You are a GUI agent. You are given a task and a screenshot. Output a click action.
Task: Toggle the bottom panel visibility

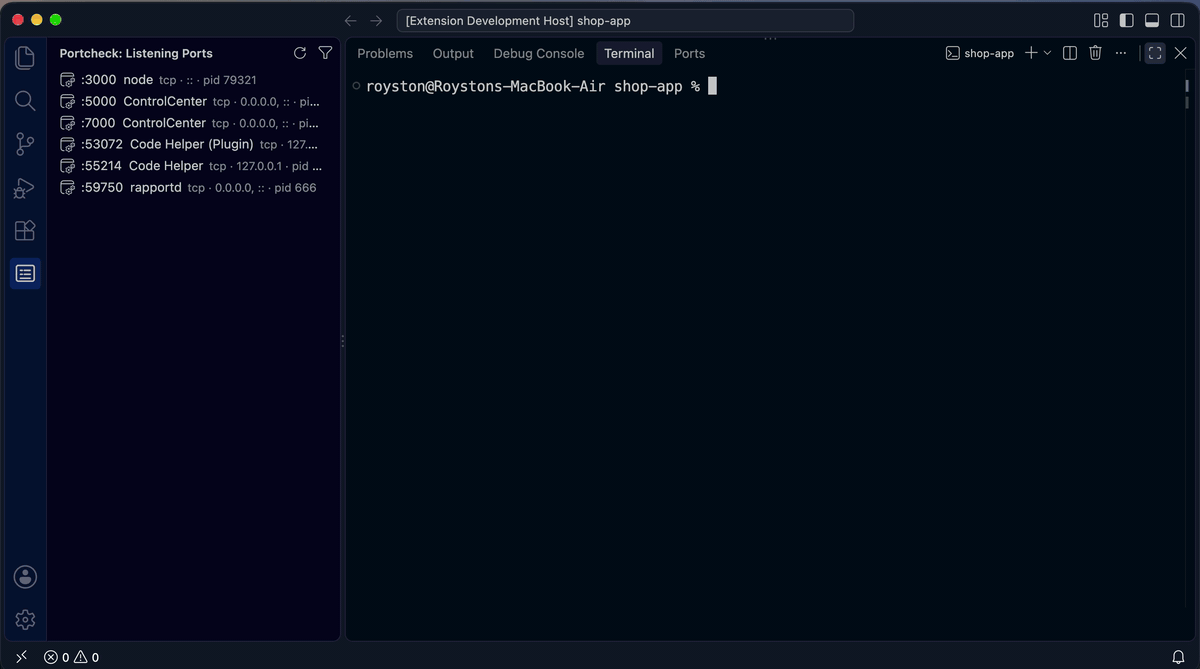[1152, 20]
